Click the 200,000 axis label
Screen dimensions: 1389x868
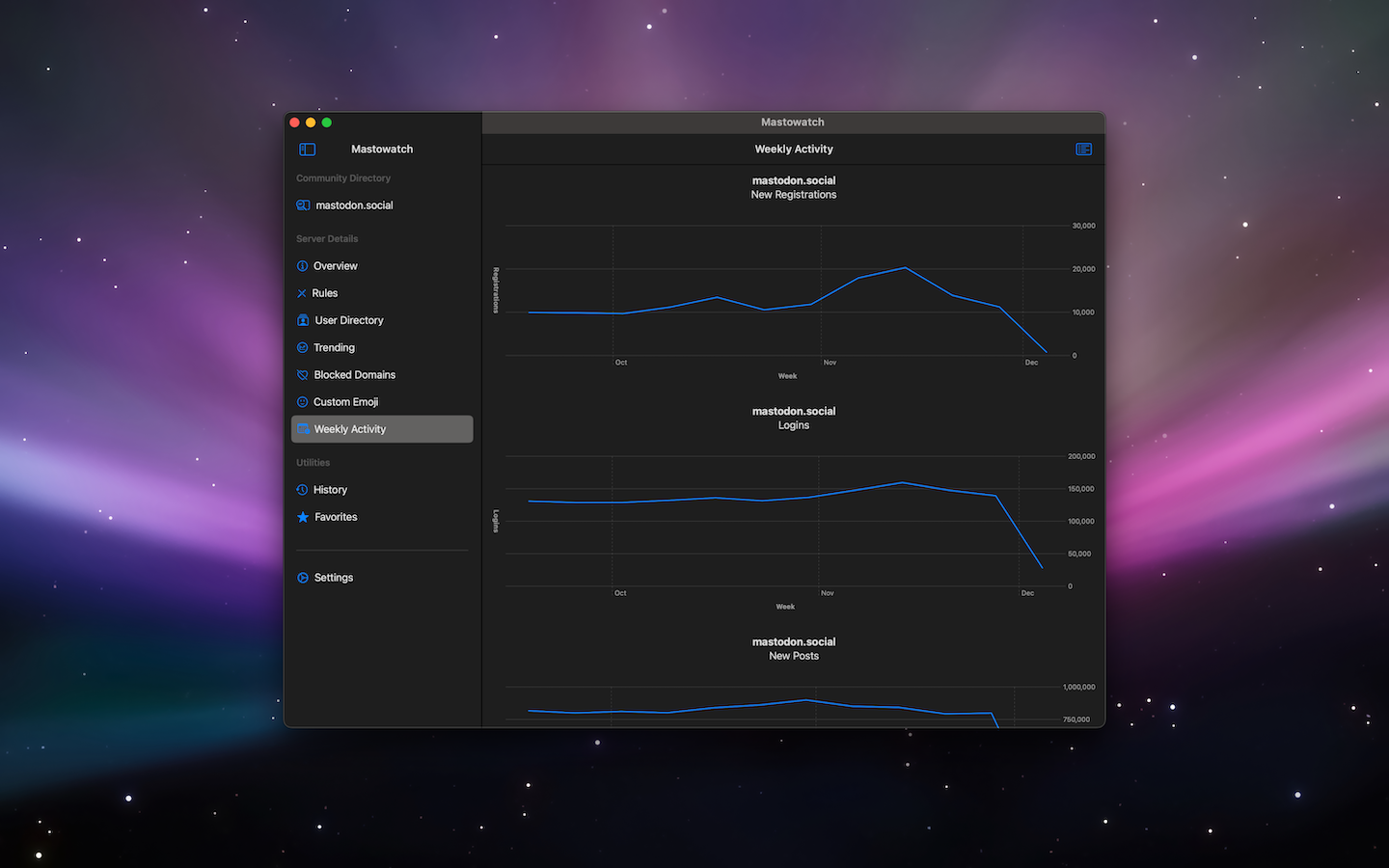pyautogui.click(x=1081, y=456)
